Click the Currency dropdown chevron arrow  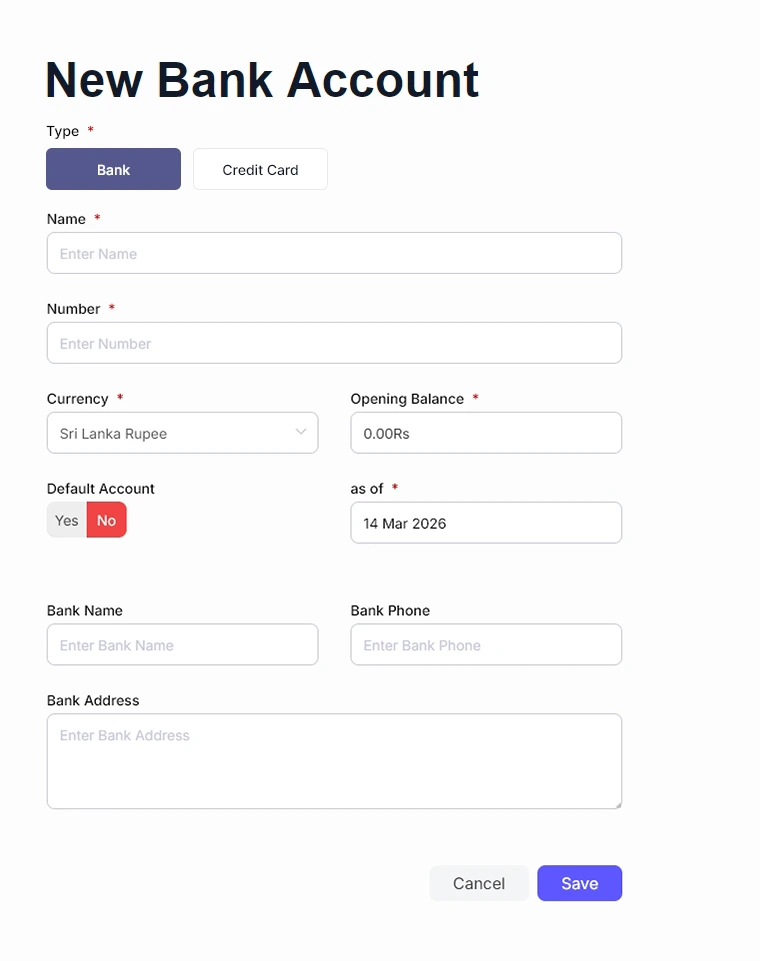301,432
